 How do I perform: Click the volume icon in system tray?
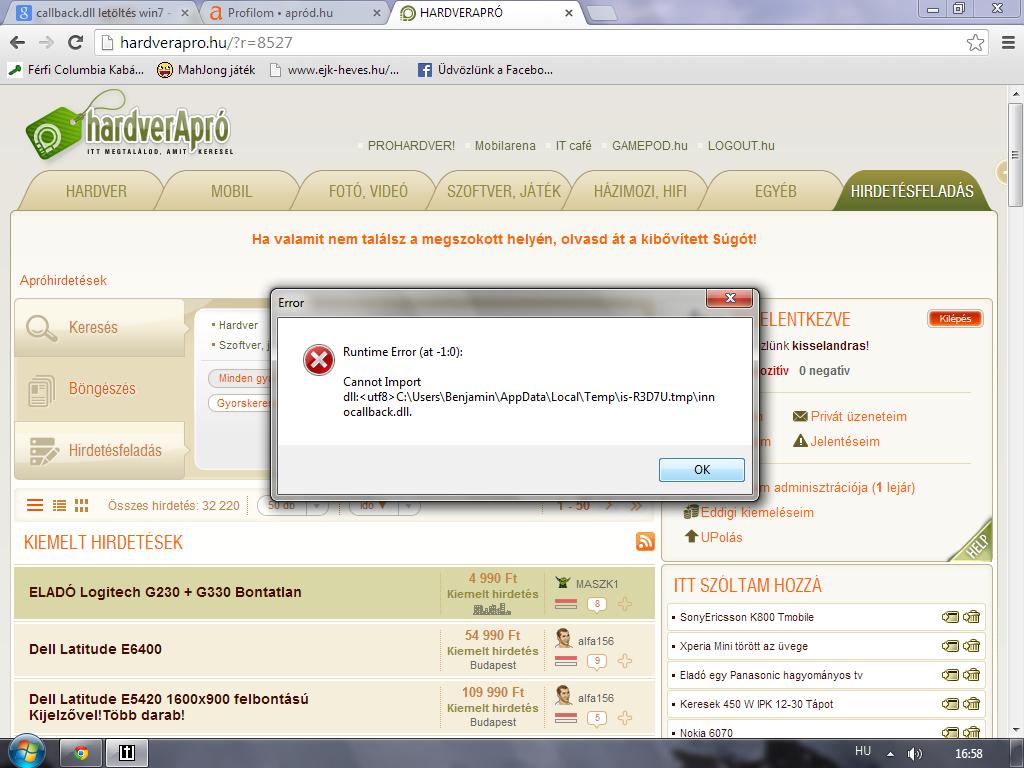915,754
